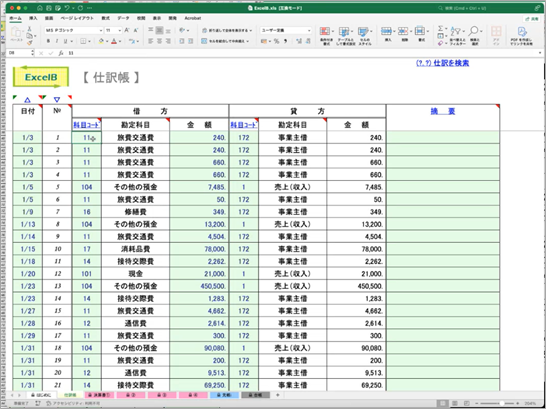546x409 pixels.
Task: Click the Share button
Action: pyautogui.click(x=532, y=18)
